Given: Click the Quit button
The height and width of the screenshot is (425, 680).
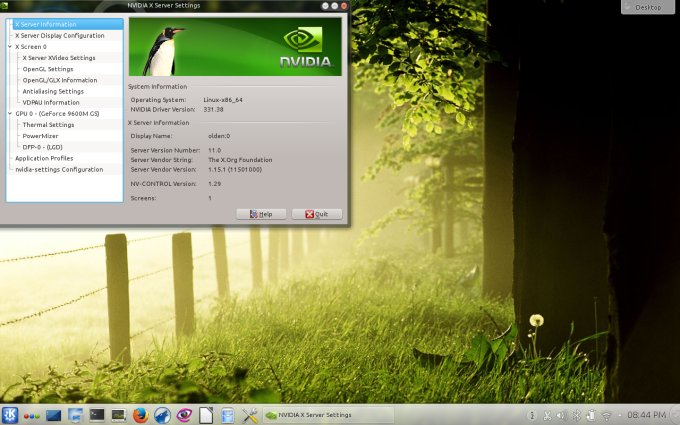Looking at the screenshot, I should (x=317, y=214).
